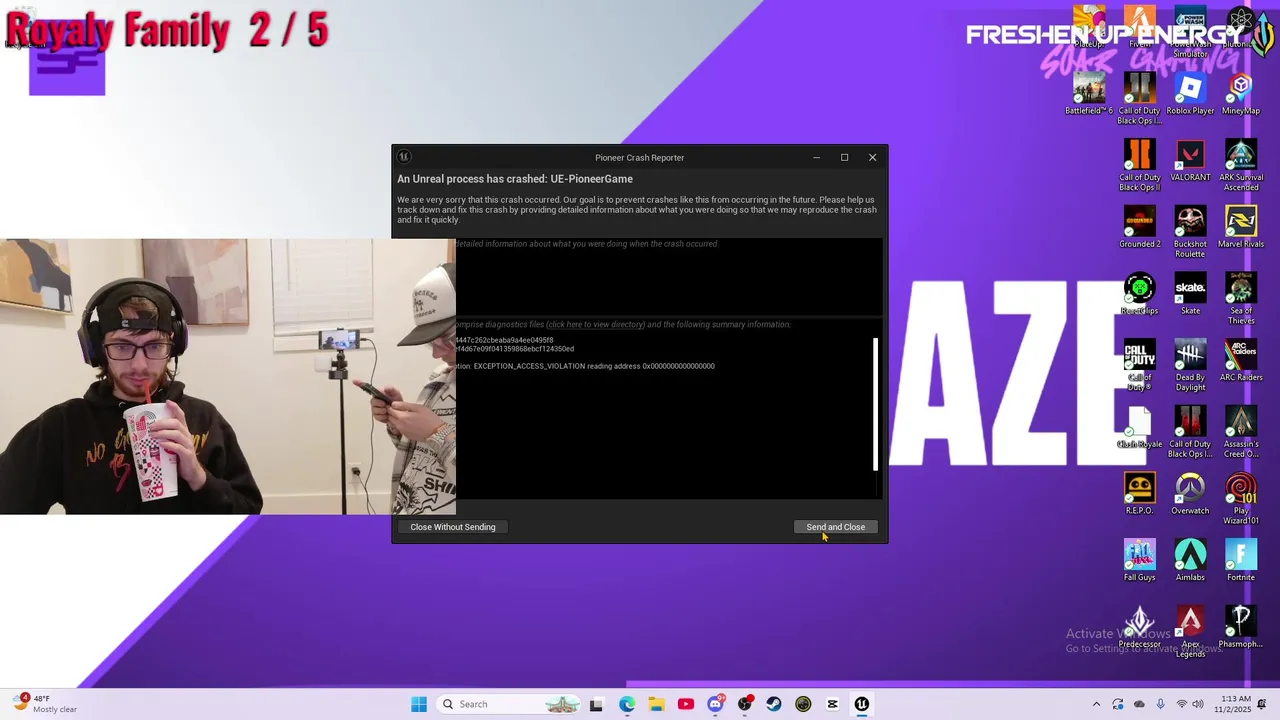Maximize the Pioneer Crash Reporter window
Image resolution: width=1280 pixels, height=720 pixels.
pyautogui.click(x=844, y=157)
